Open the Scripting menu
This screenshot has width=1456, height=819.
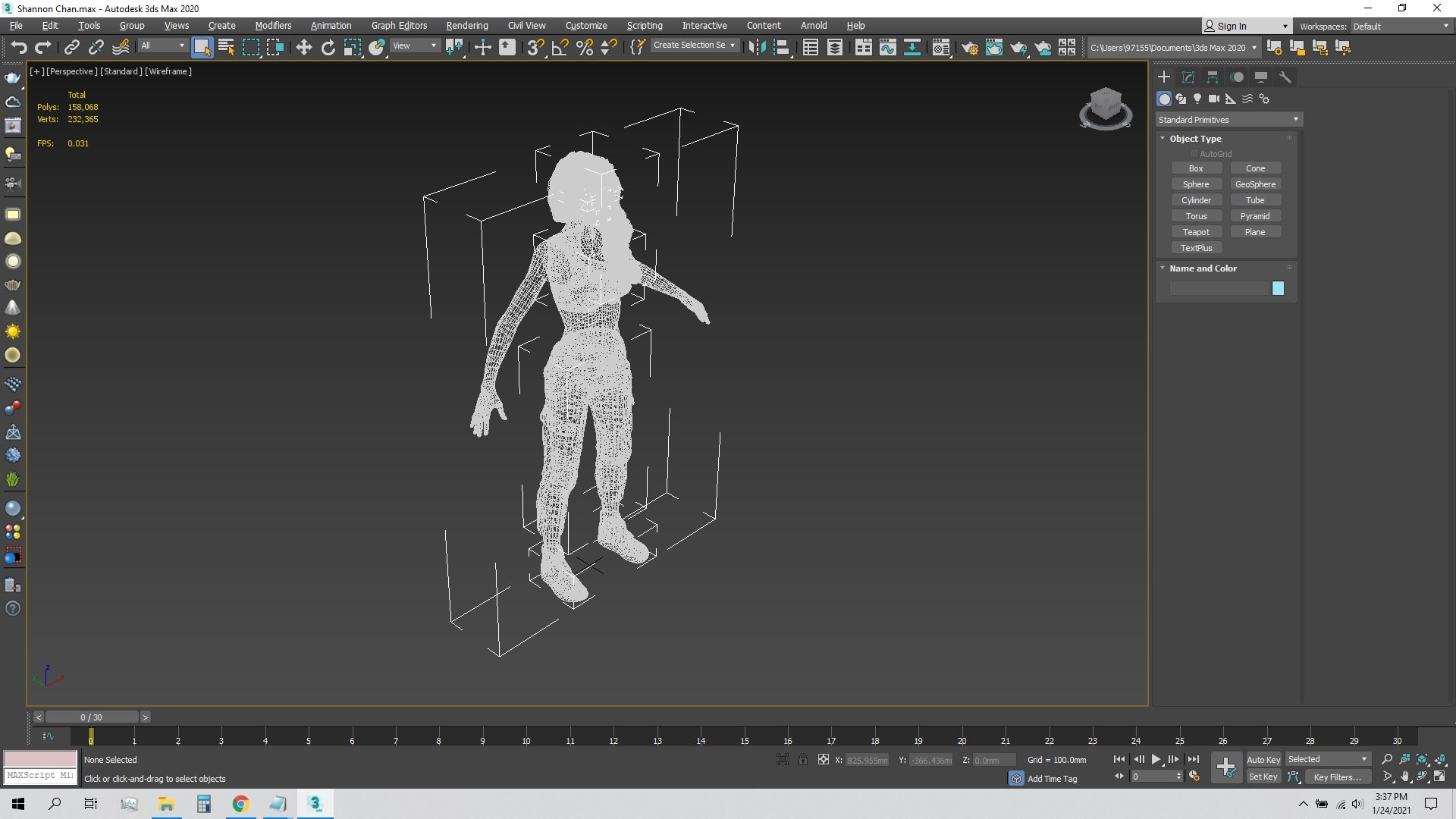(645, 25)
